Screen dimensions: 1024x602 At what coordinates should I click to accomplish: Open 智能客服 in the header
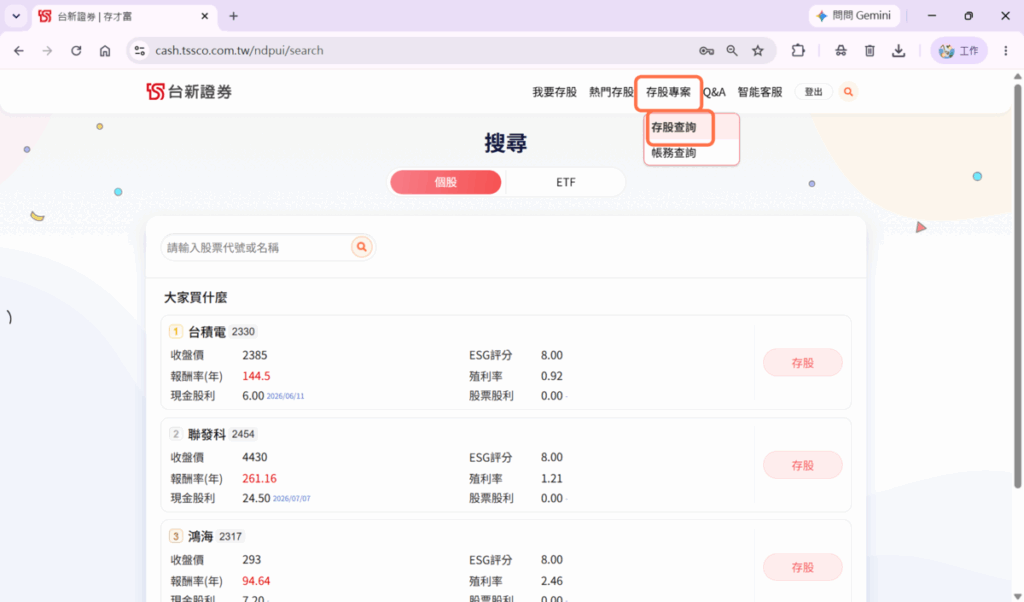coord(760,92)
